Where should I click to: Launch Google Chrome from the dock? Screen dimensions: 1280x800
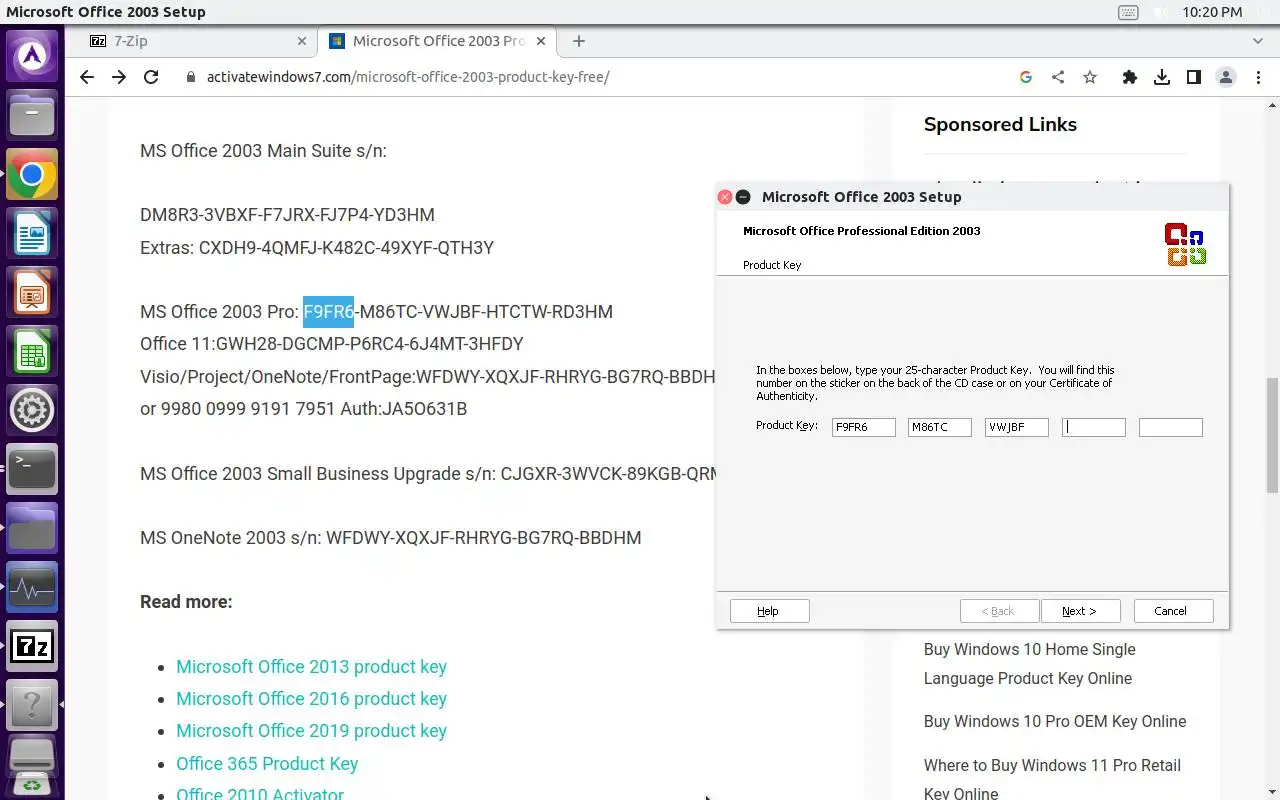point(32,175)
